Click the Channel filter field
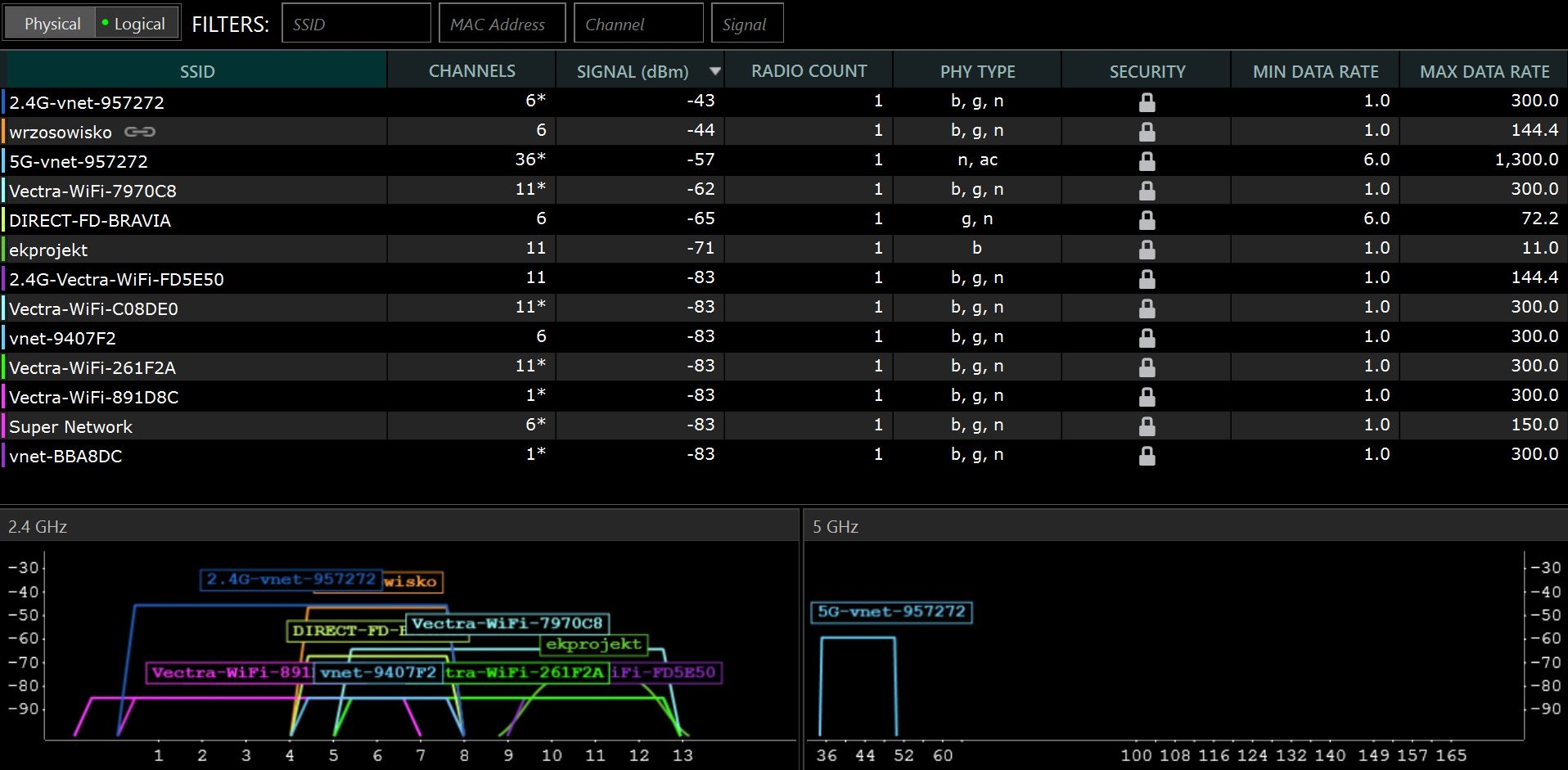This screenshot has width=1568, height=770. pos(638,23)
